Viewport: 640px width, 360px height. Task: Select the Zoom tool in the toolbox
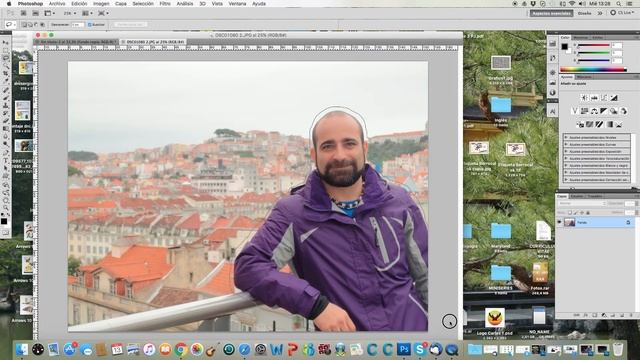(x=6, y=207)
